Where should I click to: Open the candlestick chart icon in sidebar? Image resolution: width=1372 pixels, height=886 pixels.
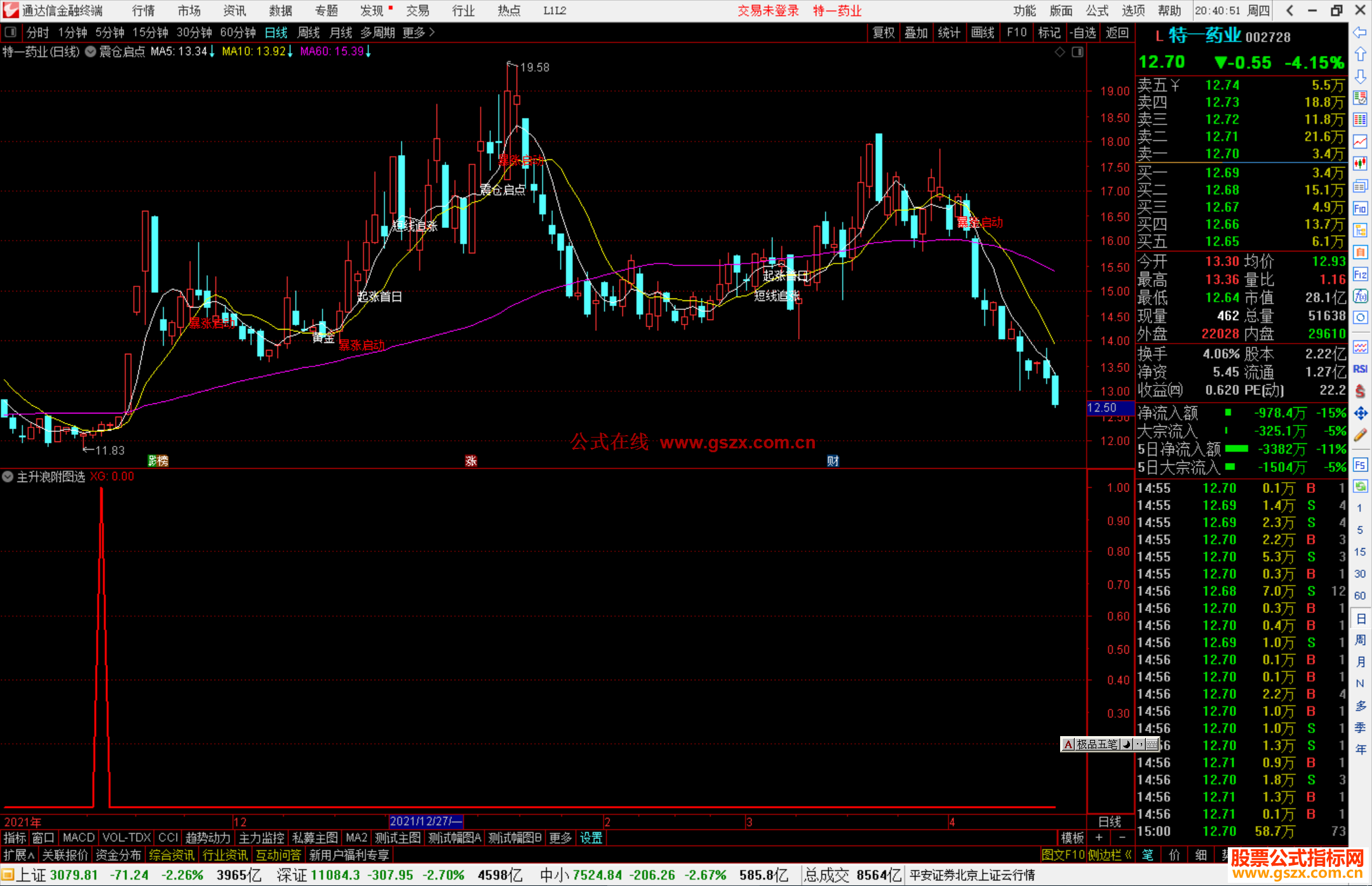tap(1360, 164)
